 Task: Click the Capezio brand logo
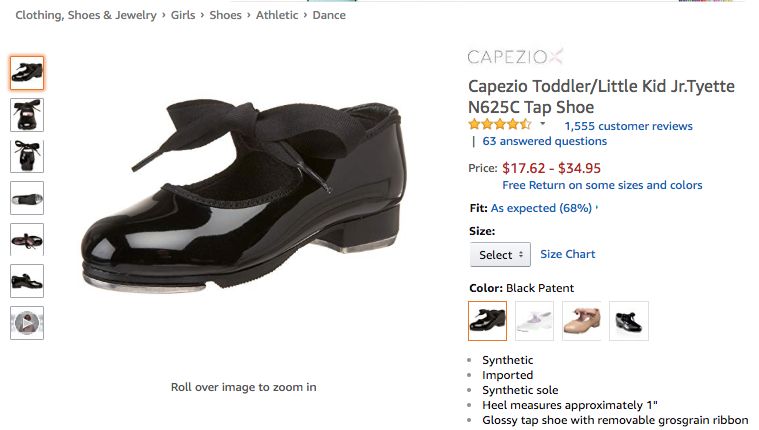click(x=515, y=56)
